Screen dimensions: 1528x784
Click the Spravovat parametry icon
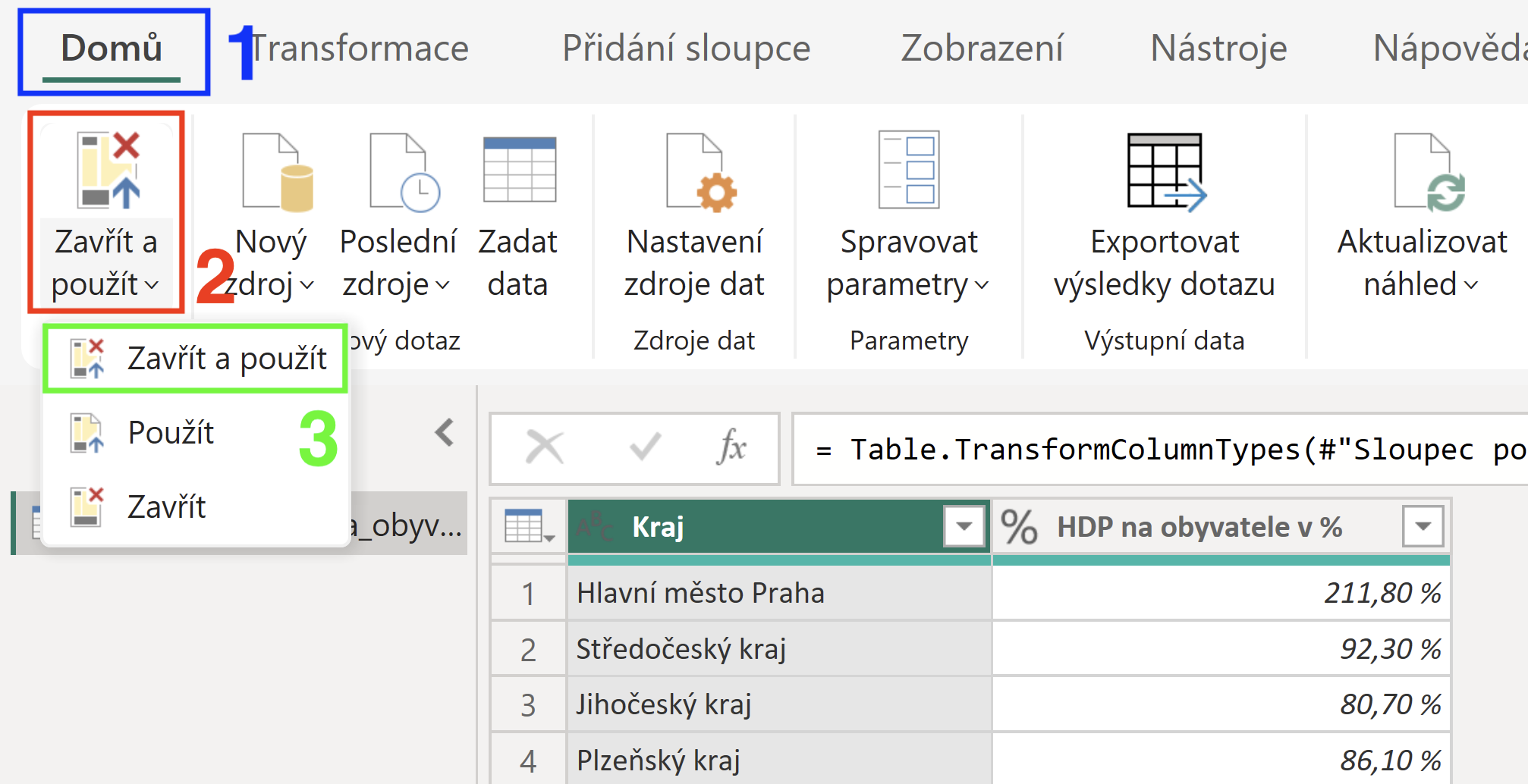click(x=909, y=169)
